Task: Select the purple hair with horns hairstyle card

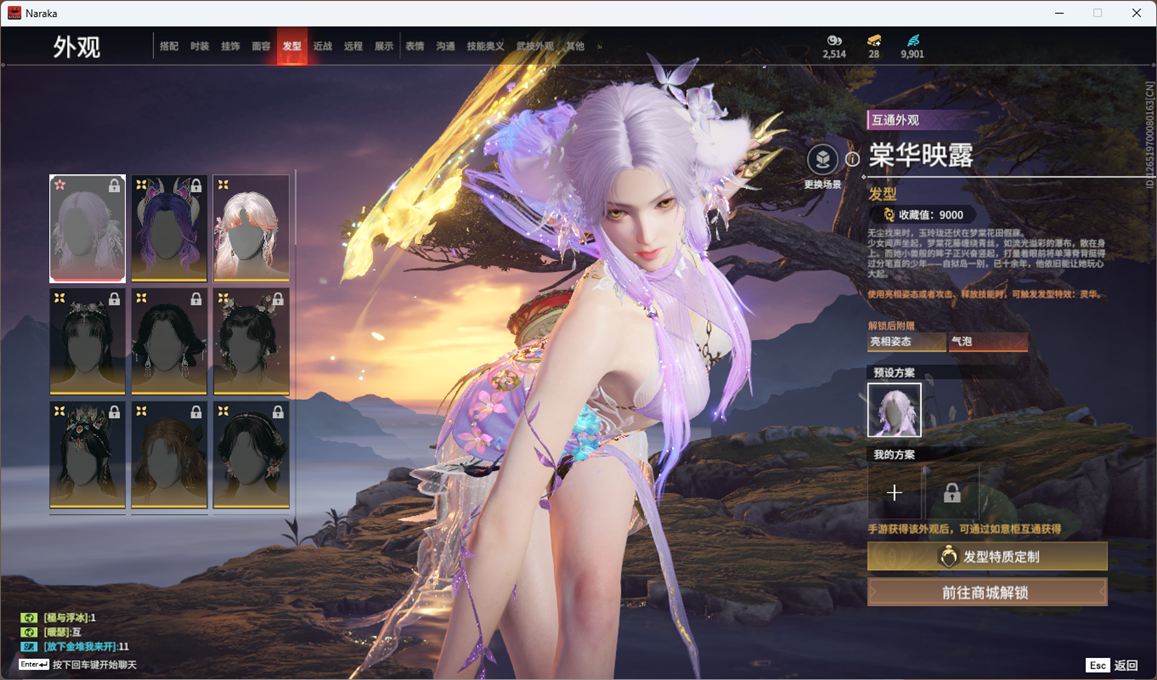Action: (x=169, y=229)
